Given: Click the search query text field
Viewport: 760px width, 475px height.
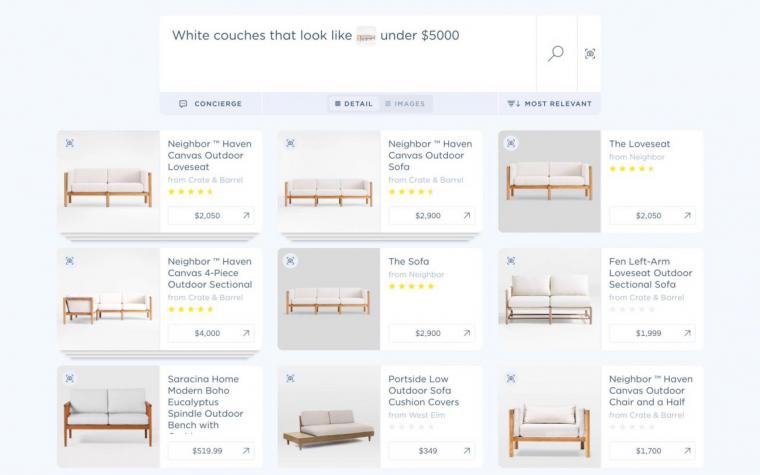Looking at the screenshot, I should (x=348, y=53).
